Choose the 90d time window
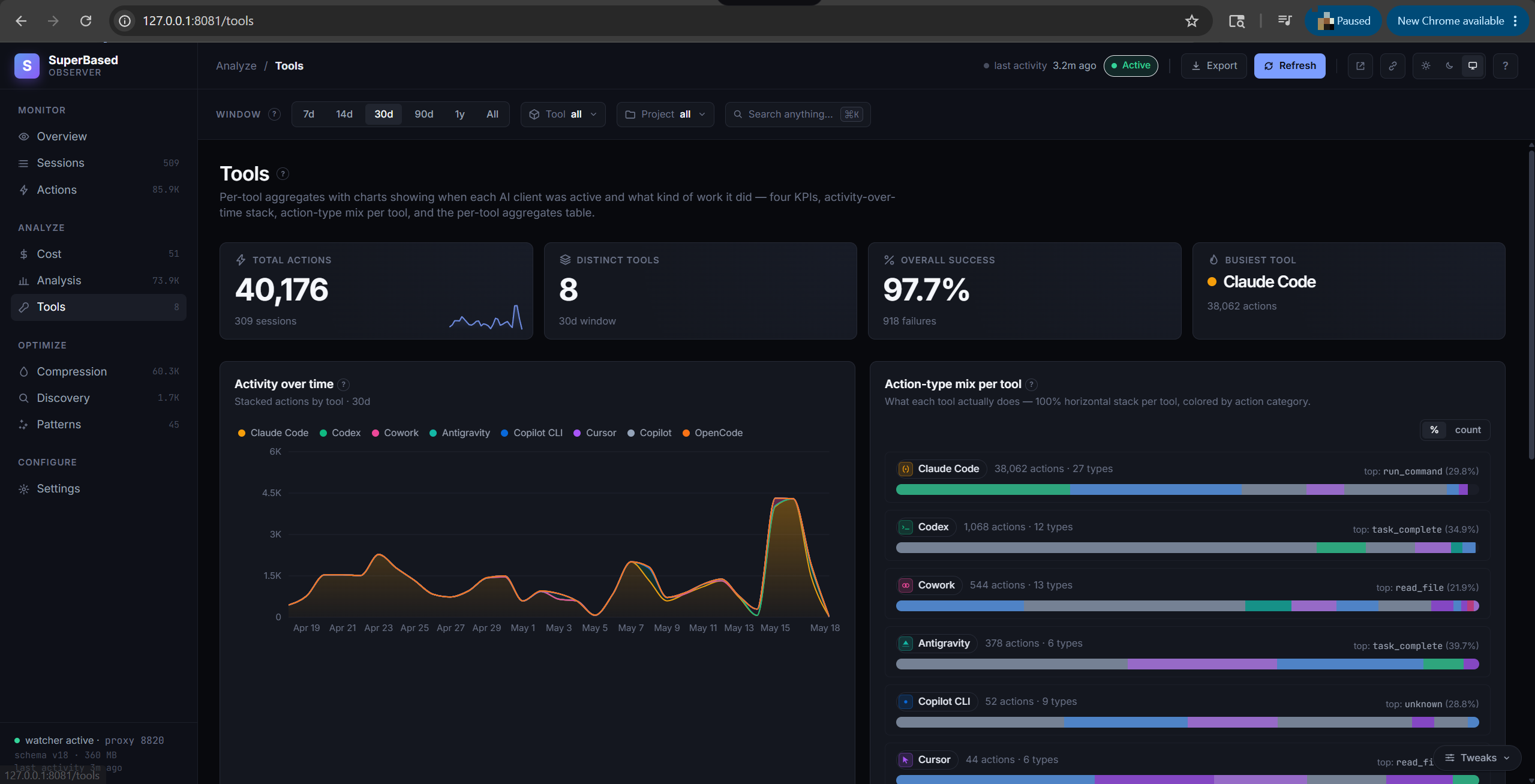The width and height of the screenshot is (1535, 784). pos(424,114)
